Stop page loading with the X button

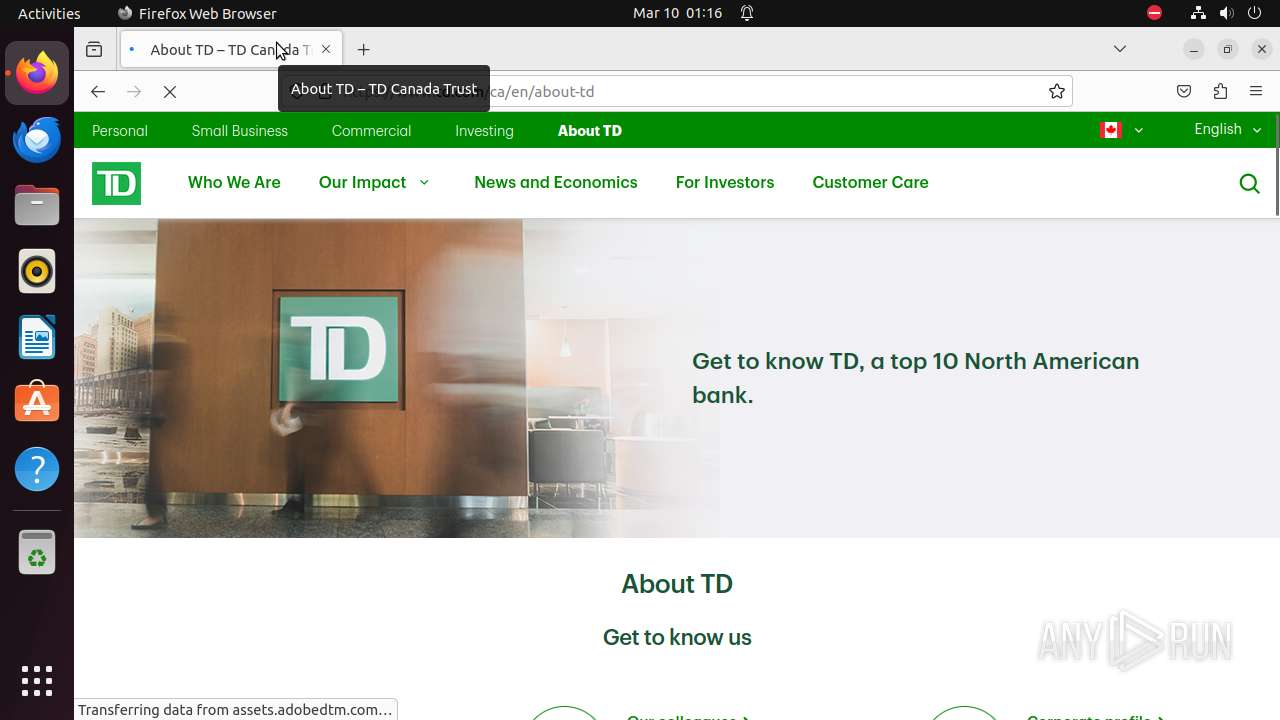click(x=169, y=91)
